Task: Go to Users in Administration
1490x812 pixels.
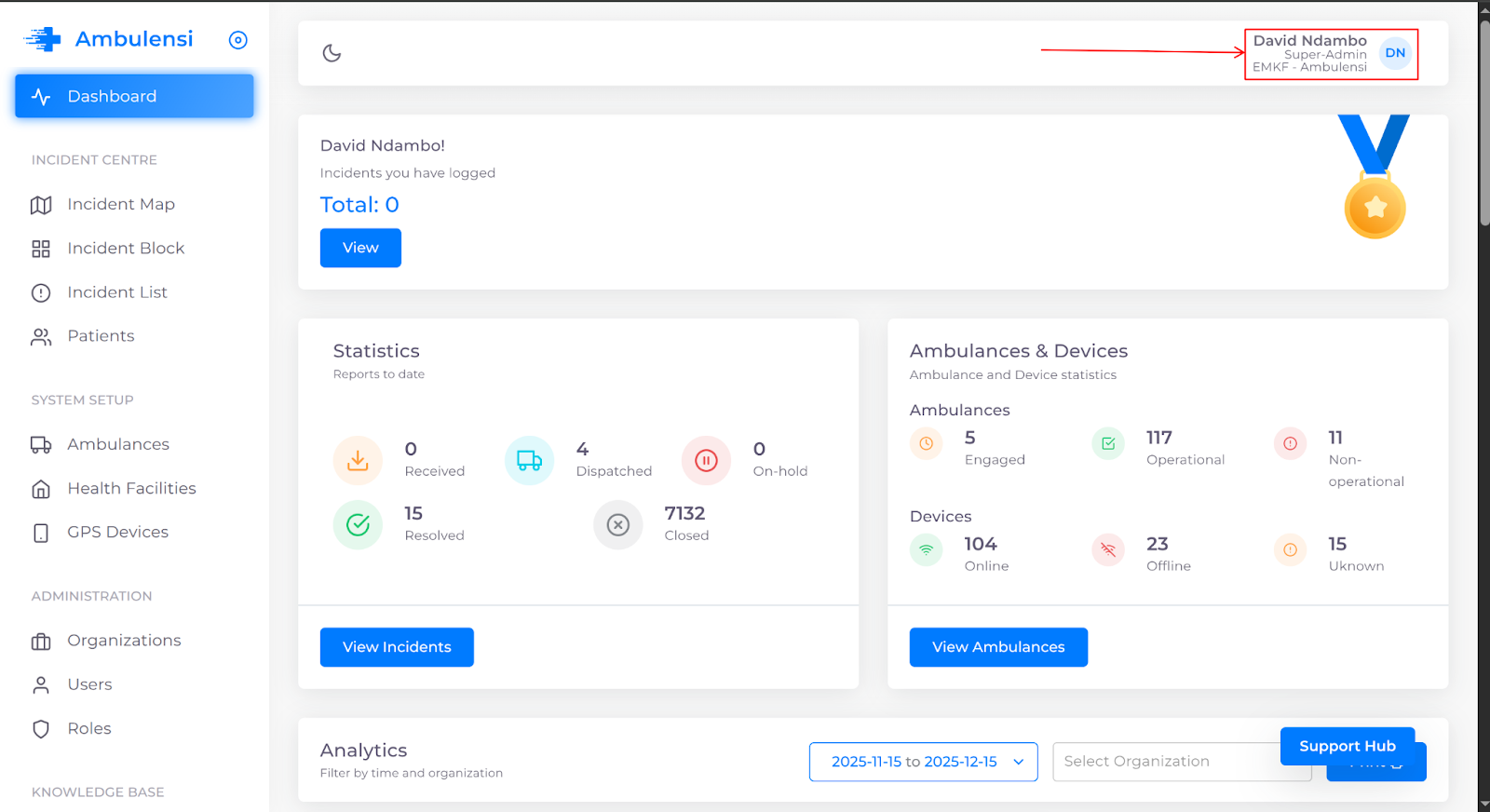Action: click(x=89, y=684)
